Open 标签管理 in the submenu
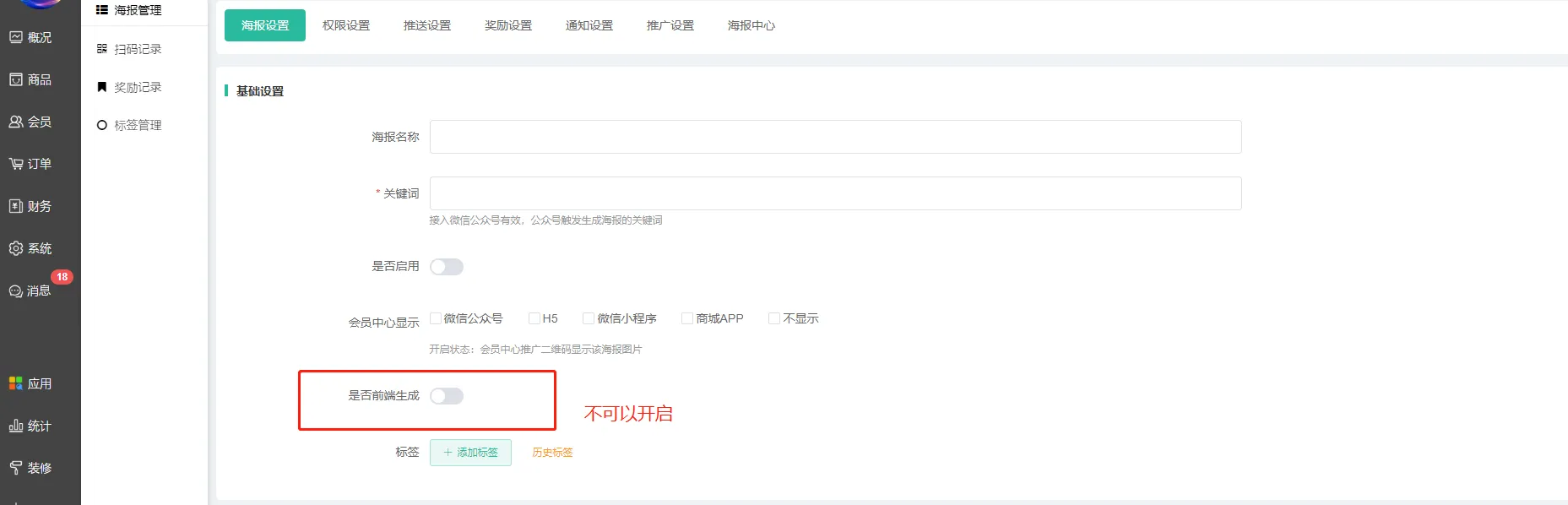The width and height of the screenshot is (1568, 505). 138,125
